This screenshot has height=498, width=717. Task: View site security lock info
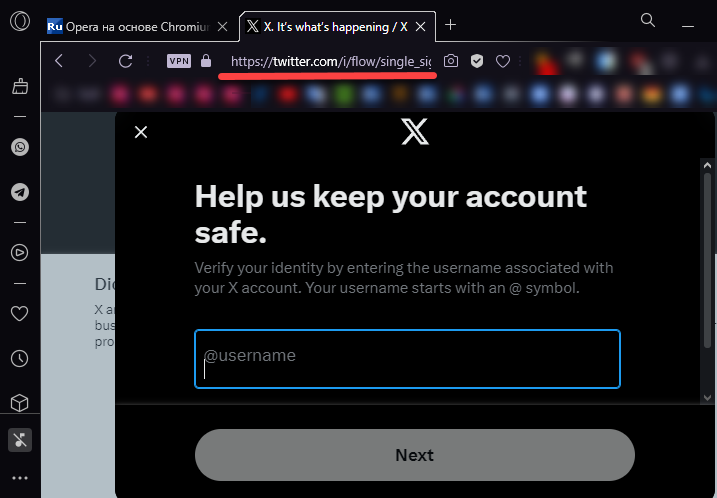click(x=206, y=61)
